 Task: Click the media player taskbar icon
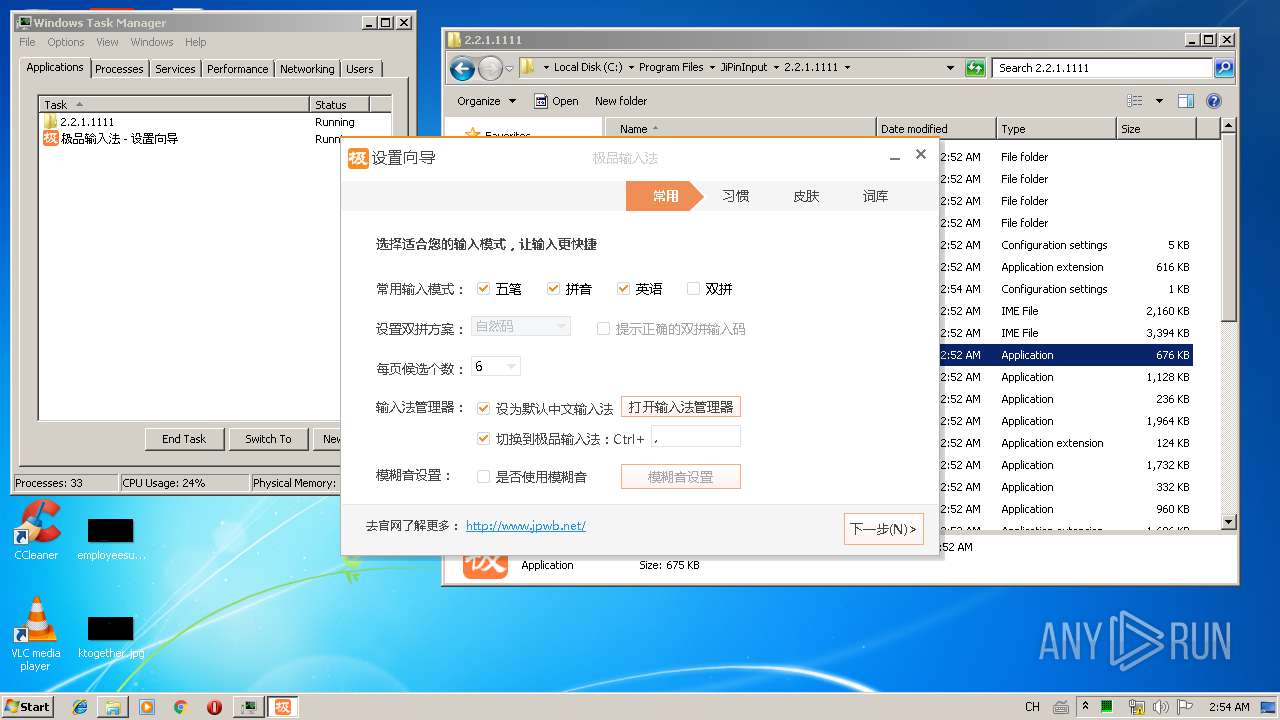(x=147, y=707)
